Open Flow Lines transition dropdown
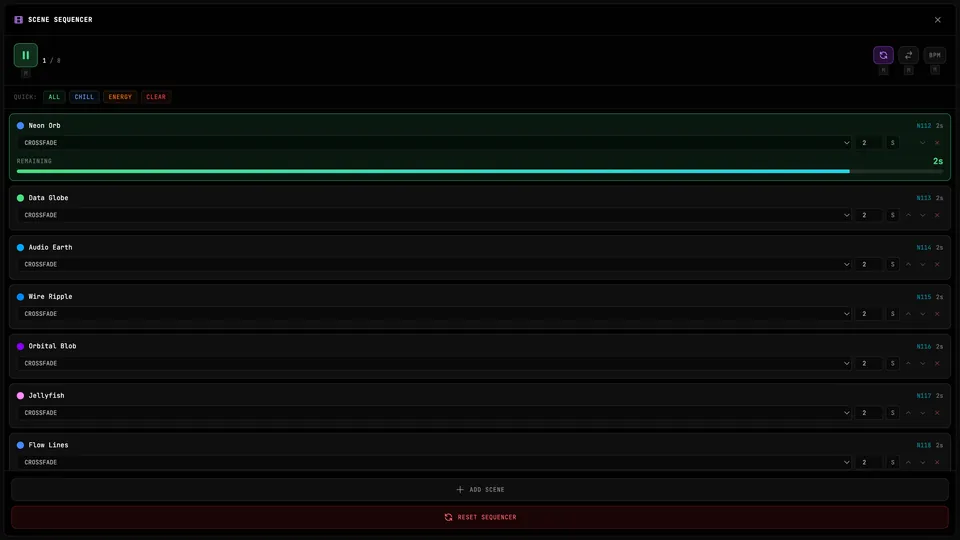This screenshot has width=960, height=540. (x=435, y=462)
